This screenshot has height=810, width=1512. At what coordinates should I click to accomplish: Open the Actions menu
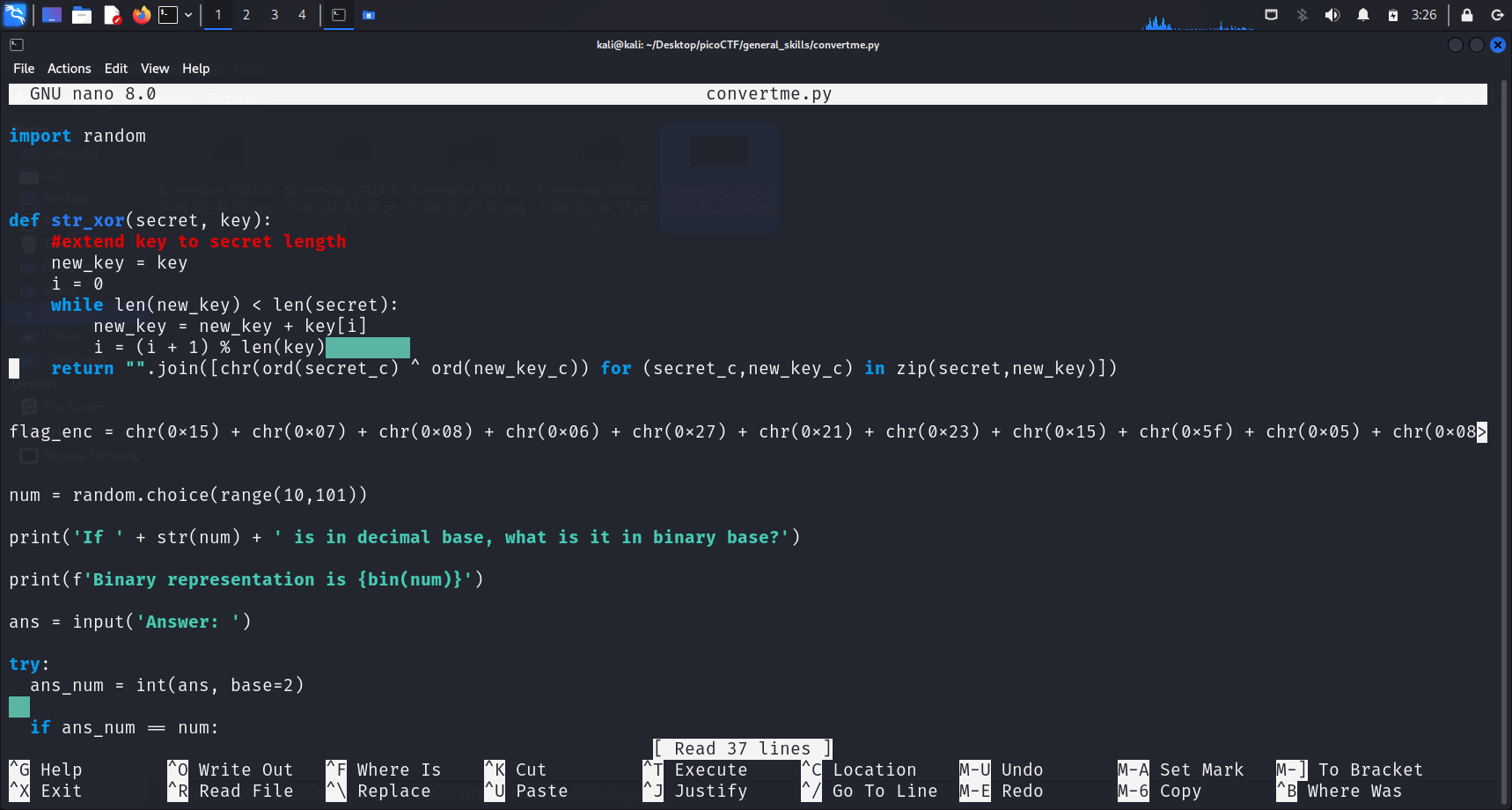point(69,69)
